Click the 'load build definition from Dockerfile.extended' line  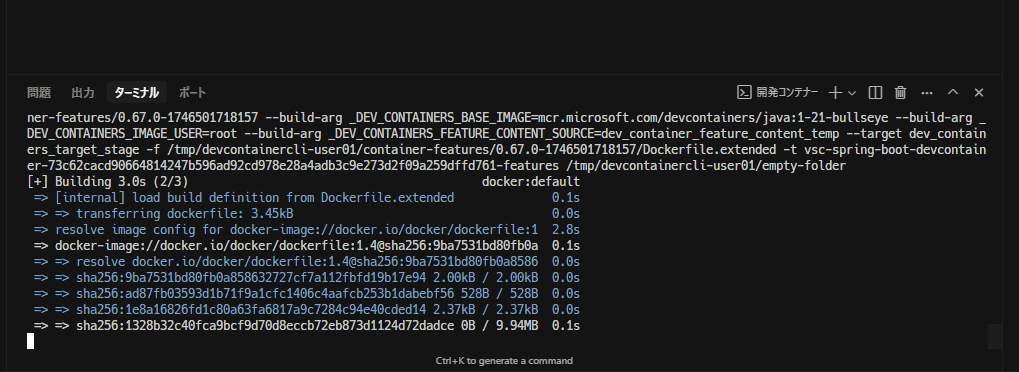click(307, 198)
